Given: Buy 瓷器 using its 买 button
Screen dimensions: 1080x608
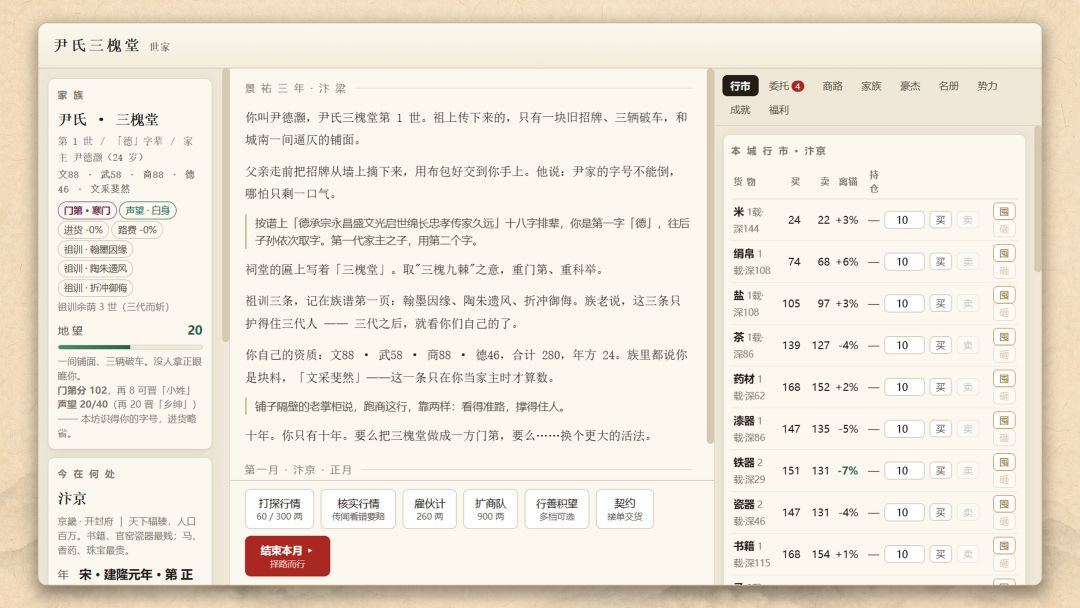Looking at the screenshot, I should tap(940, 512).
